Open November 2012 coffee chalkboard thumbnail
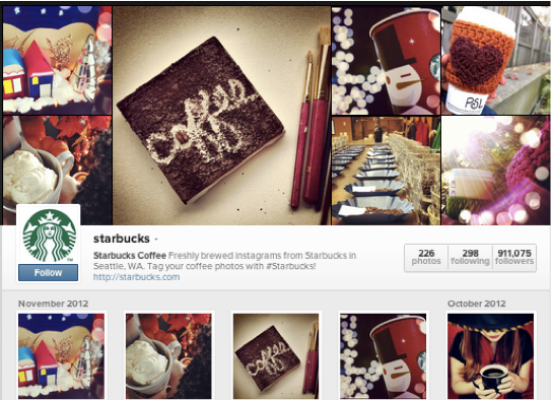This screenshot has height=400, width=551. [x=276, y=356]
